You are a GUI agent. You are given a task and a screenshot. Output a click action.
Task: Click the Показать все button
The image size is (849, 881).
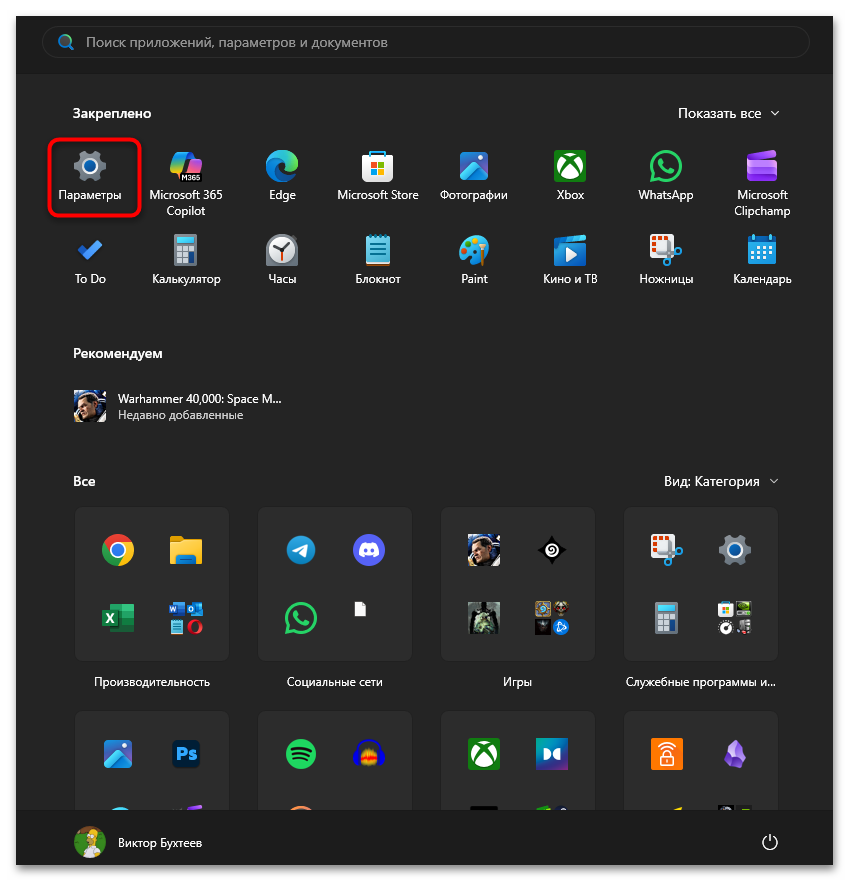coord(728,114)
